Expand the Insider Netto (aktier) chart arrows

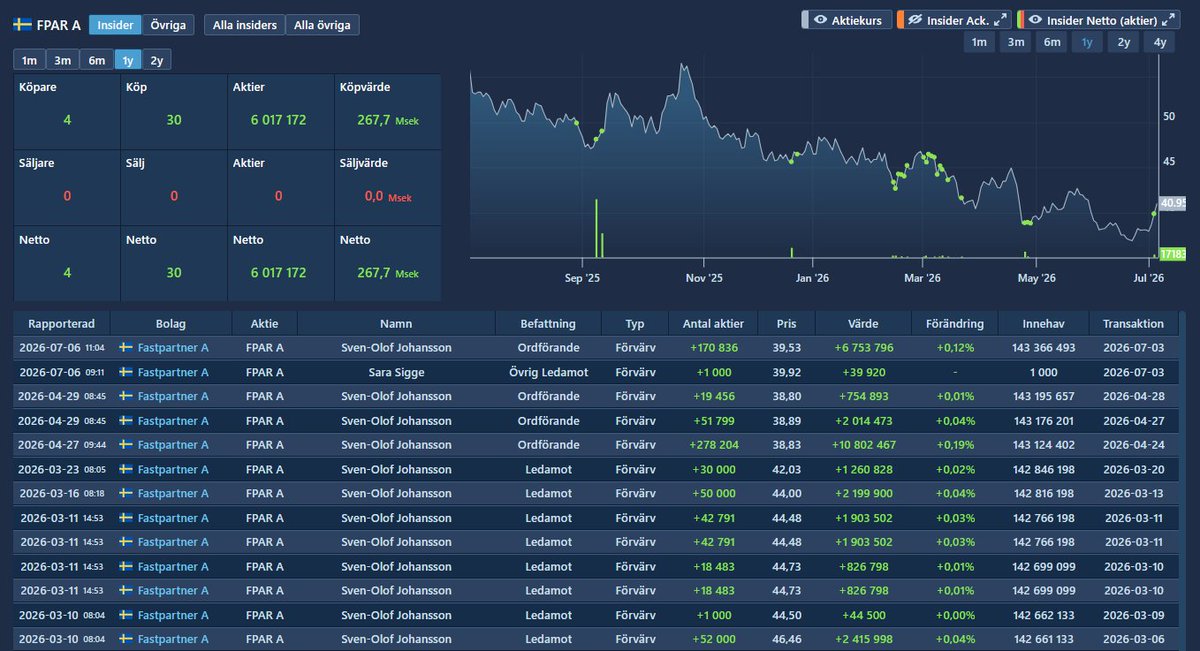pos(1169,20)
